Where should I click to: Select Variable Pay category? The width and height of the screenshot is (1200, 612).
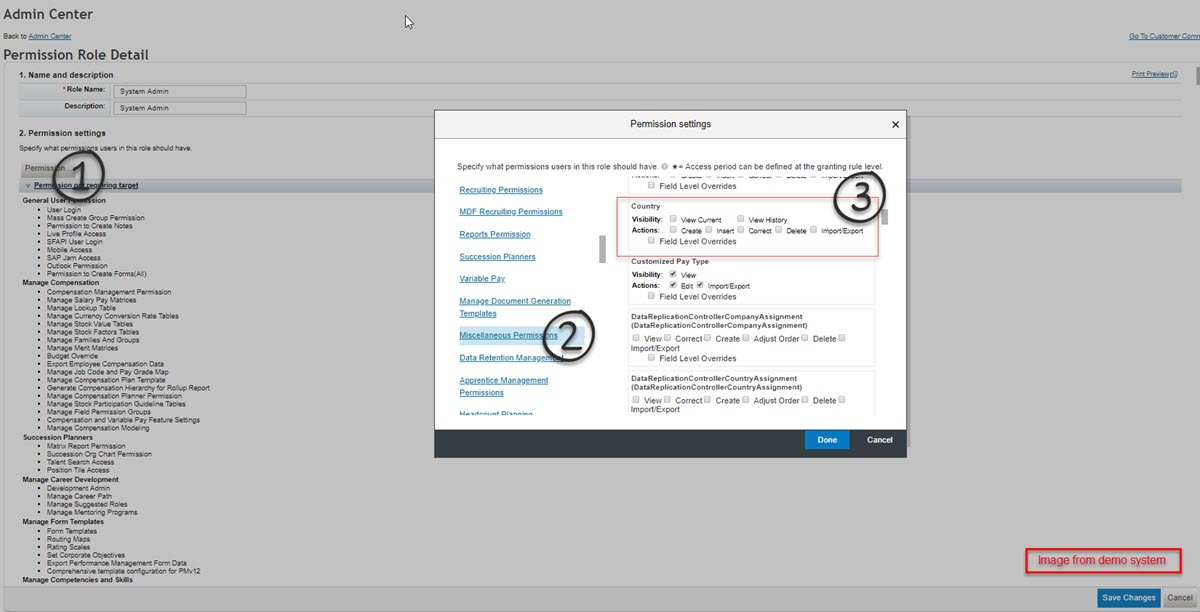click(482, 279)
